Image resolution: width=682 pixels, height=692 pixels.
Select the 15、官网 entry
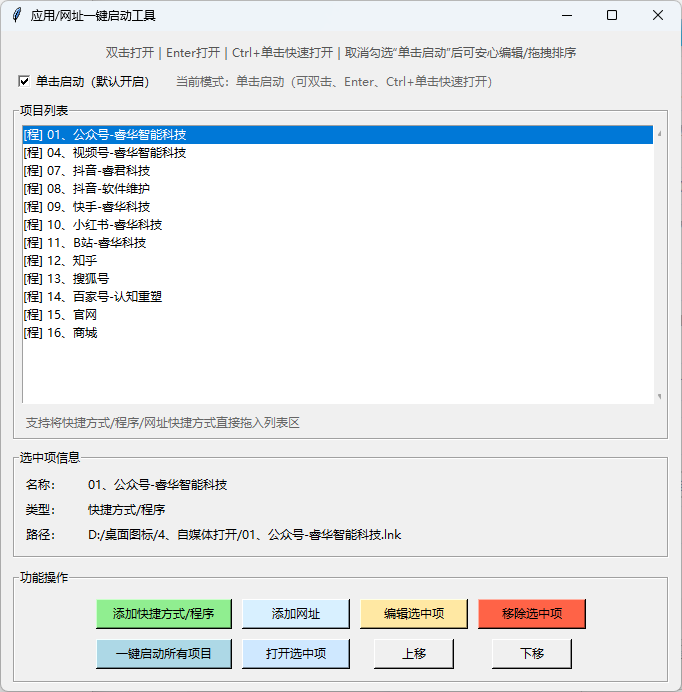(x=60, y=315)
